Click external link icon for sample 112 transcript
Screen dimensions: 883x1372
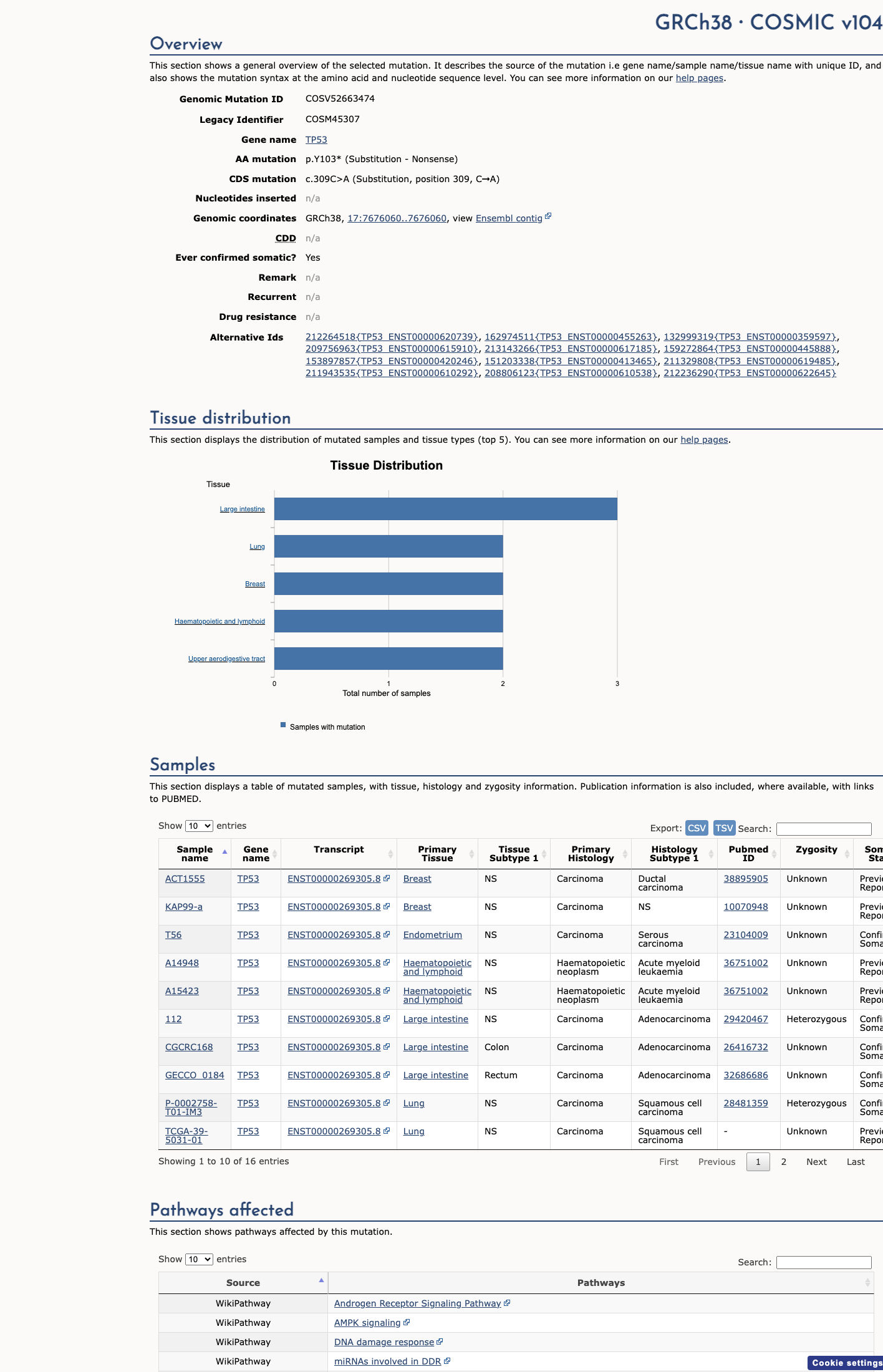click(x=387, y=1018)
